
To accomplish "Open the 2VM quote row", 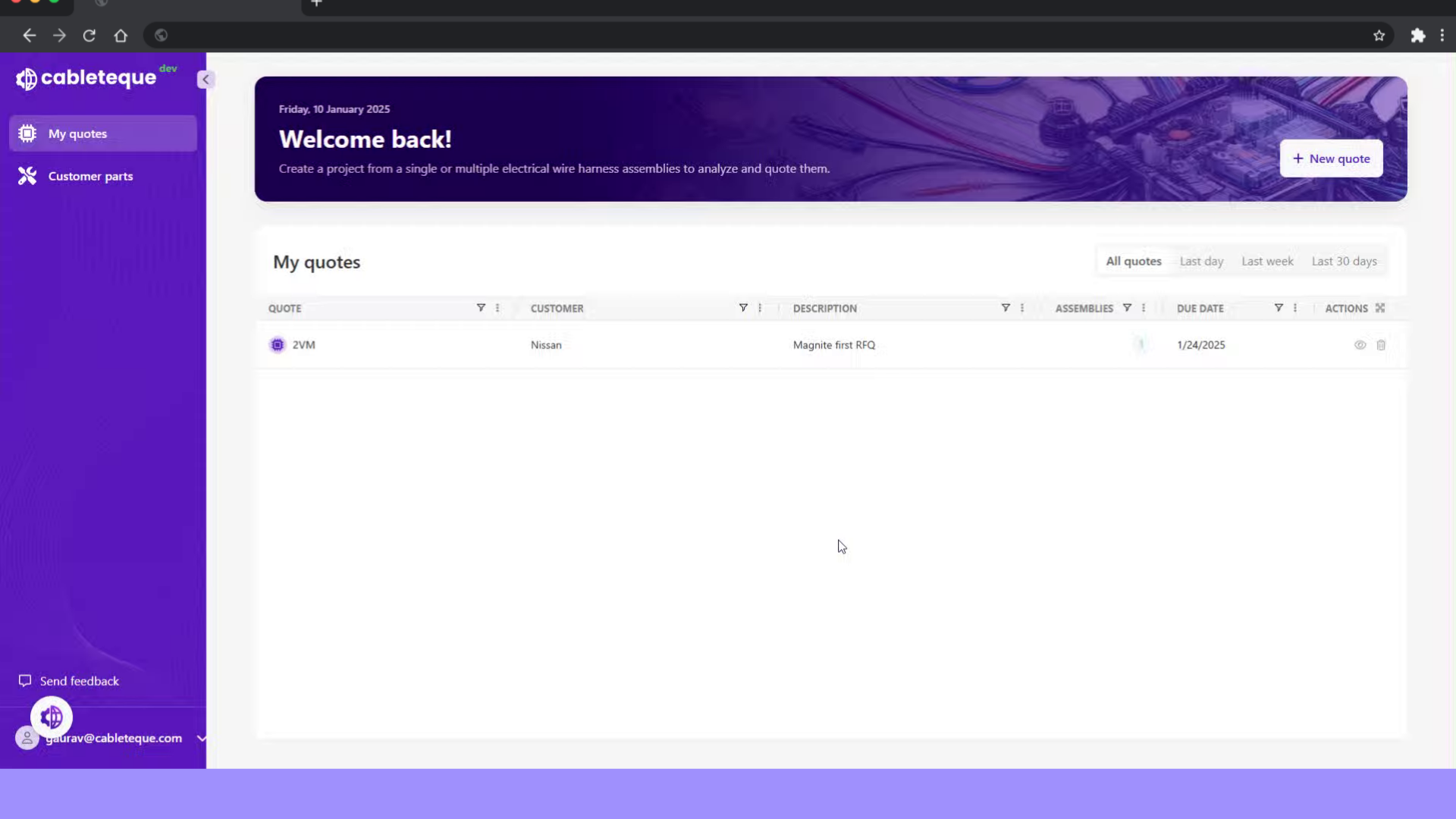I will [303, 345].
